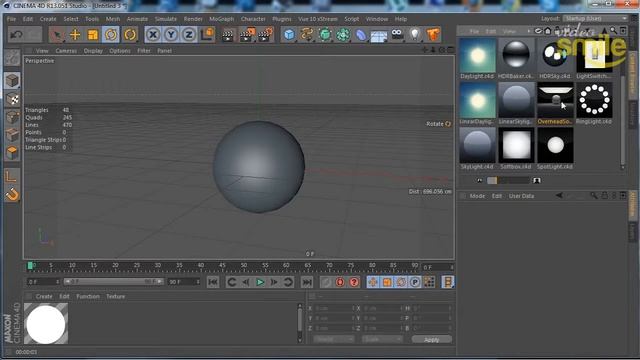Play the animation forward
Screen dimensions: 640x360
click(x=260, y=282)
